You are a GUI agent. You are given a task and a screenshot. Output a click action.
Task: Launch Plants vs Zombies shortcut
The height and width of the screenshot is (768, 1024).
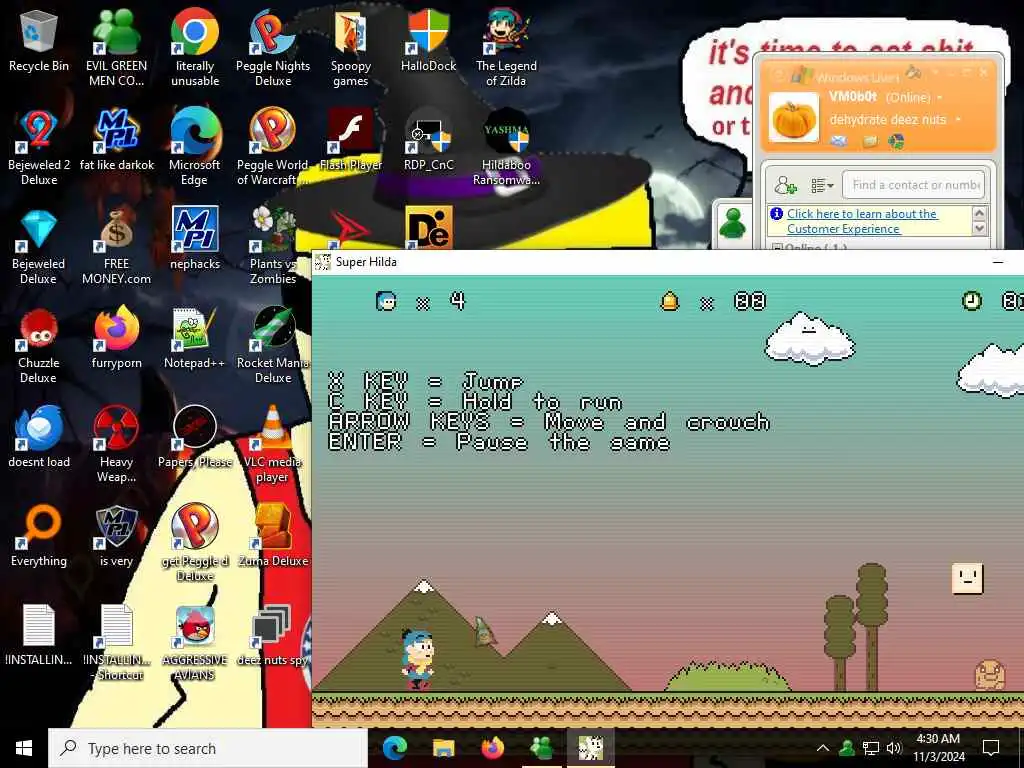click(273, 246)
